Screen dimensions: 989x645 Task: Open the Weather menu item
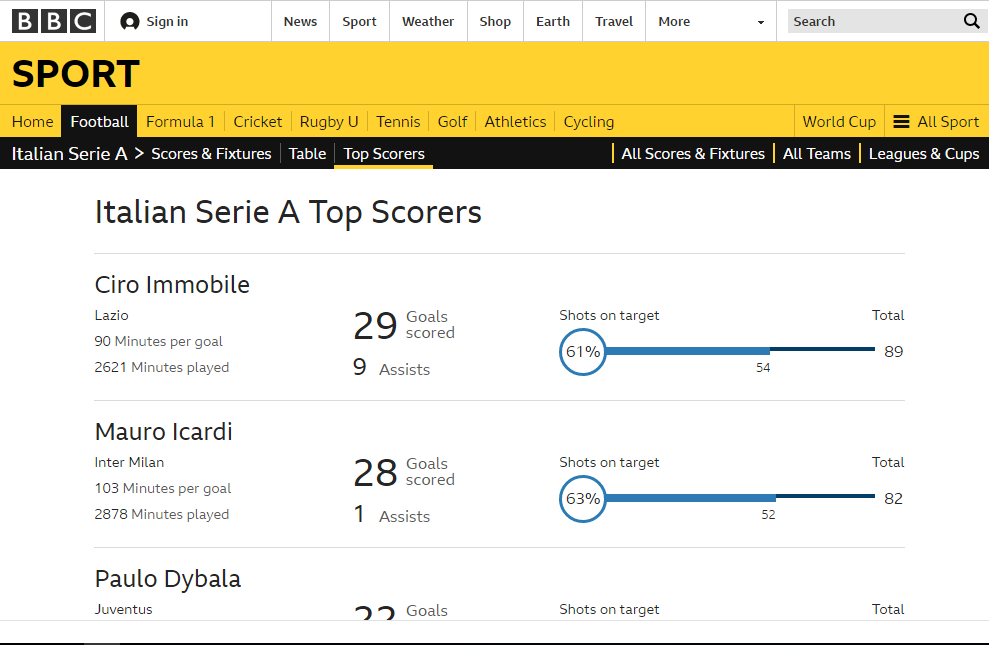428,21
